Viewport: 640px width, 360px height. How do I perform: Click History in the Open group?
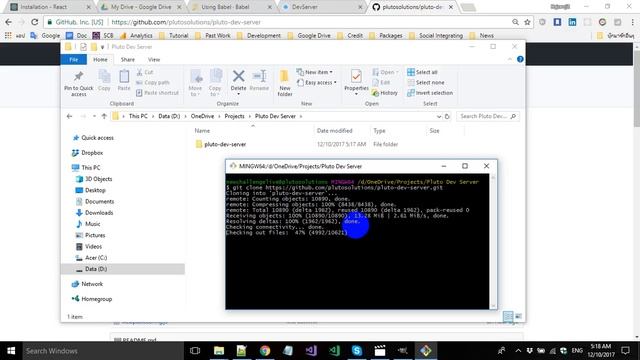click(x=384, y=93)
